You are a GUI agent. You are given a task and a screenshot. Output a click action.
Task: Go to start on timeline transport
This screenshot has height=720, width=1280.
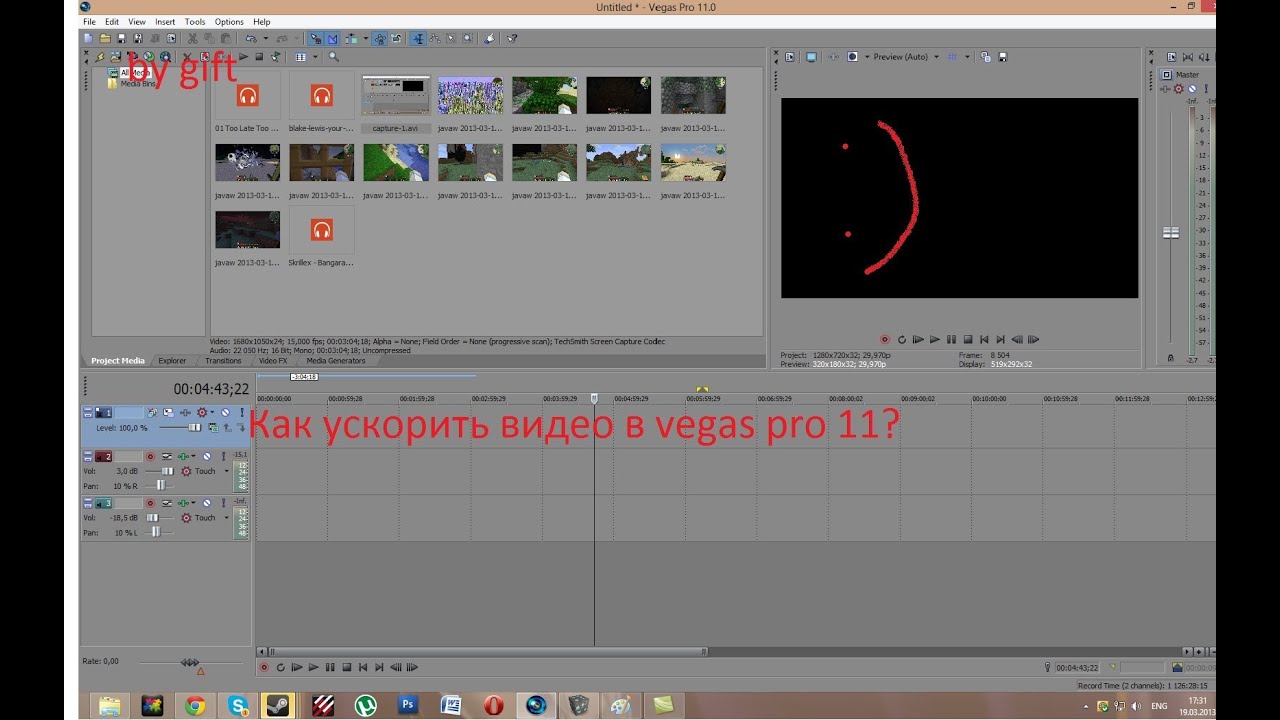coord(362,667)
